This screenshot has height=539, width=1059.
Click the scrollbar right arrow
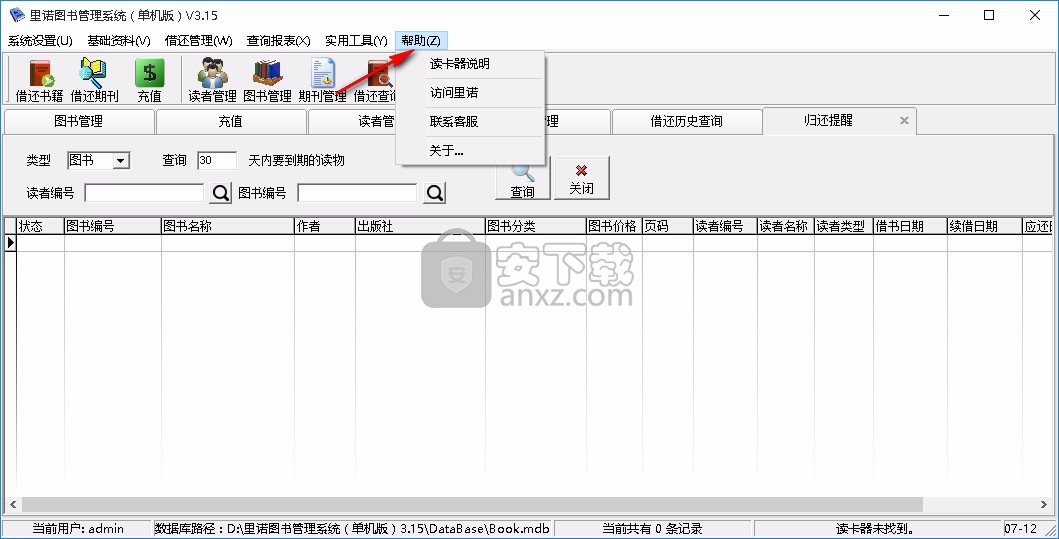pyautogui.click(x=1044, y=505)
